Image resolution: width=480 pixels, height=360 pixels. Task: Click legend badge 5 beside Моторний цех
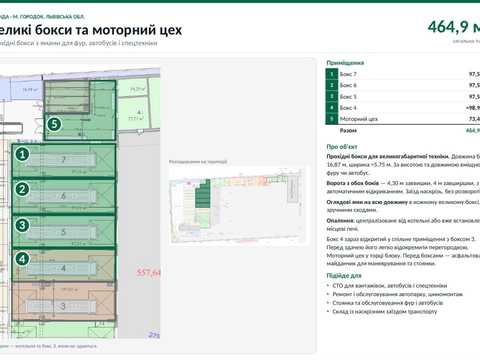pos(332,119)
